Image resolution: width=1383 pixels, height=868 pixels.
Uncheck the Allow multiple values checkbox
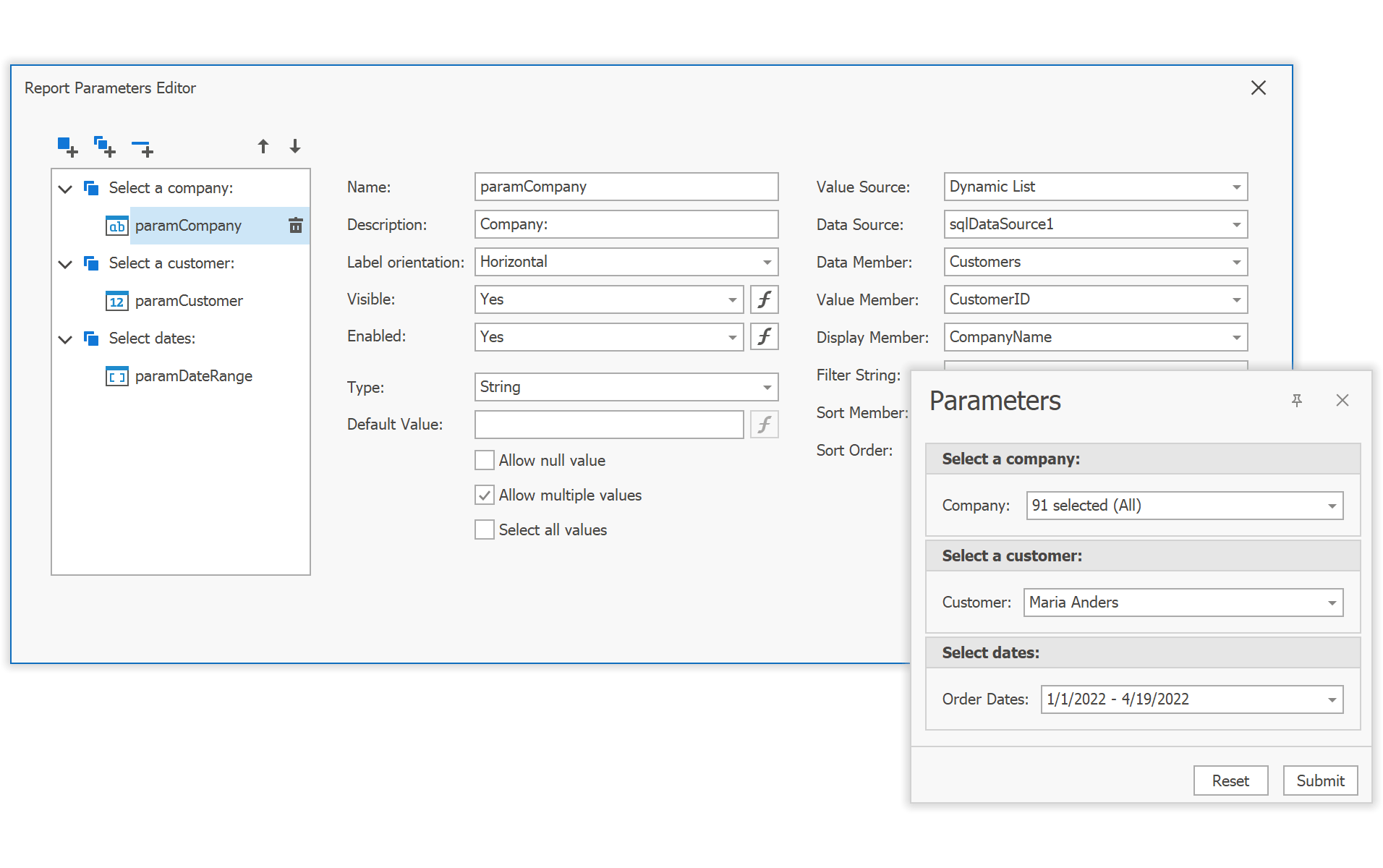coord(483,495)
